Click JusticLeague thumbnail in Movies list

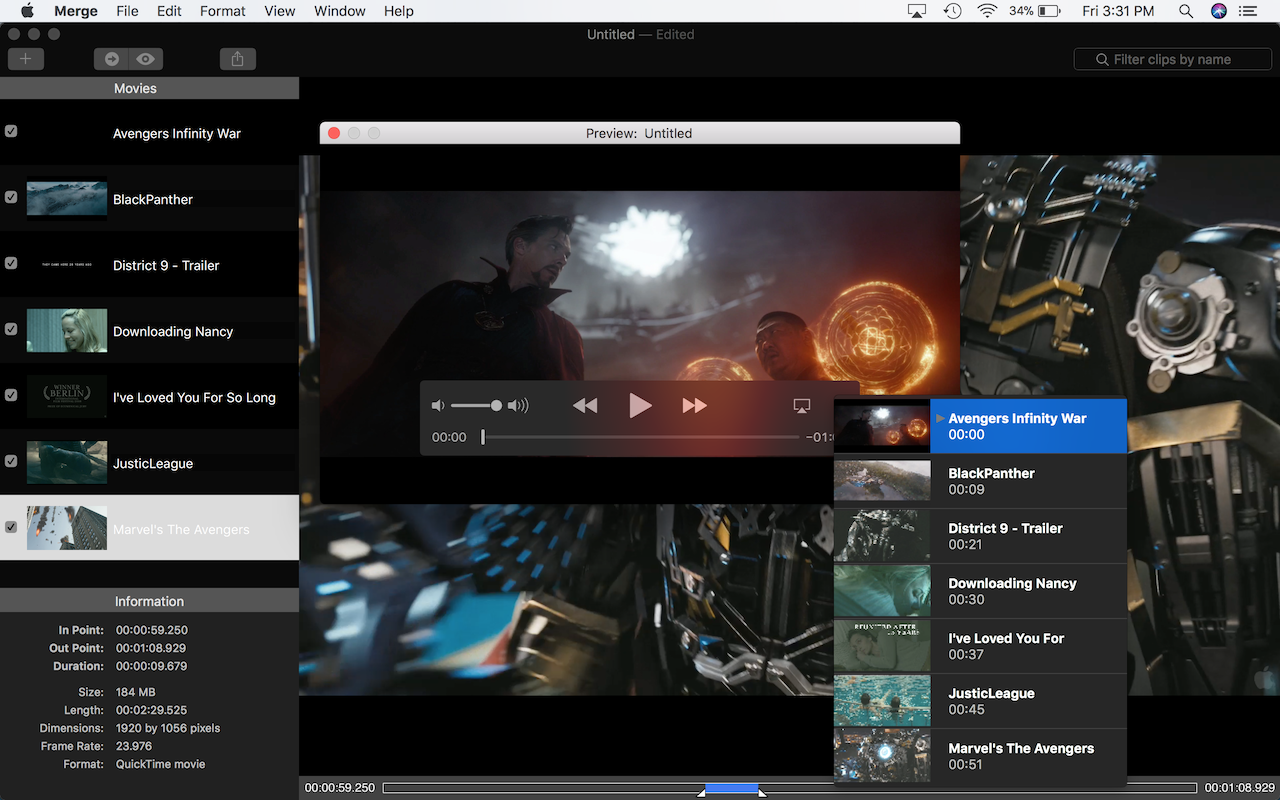[x=67, y=462]
